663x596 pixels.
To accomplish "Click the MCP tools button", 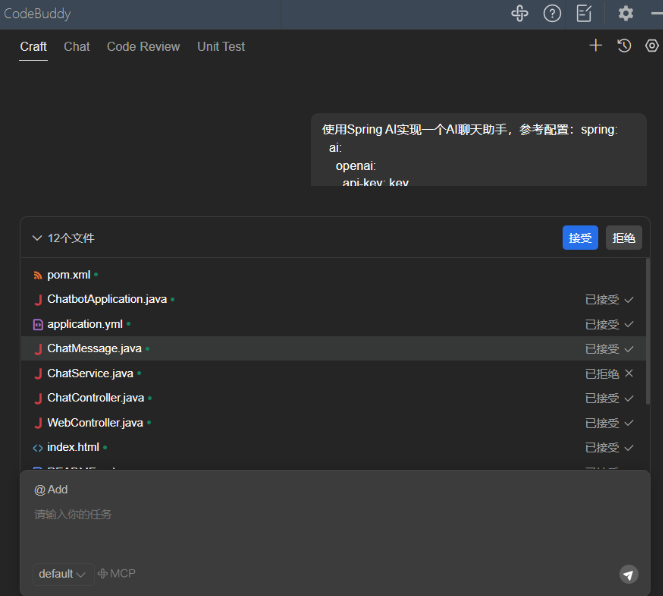I will click(x=117, y=574).
